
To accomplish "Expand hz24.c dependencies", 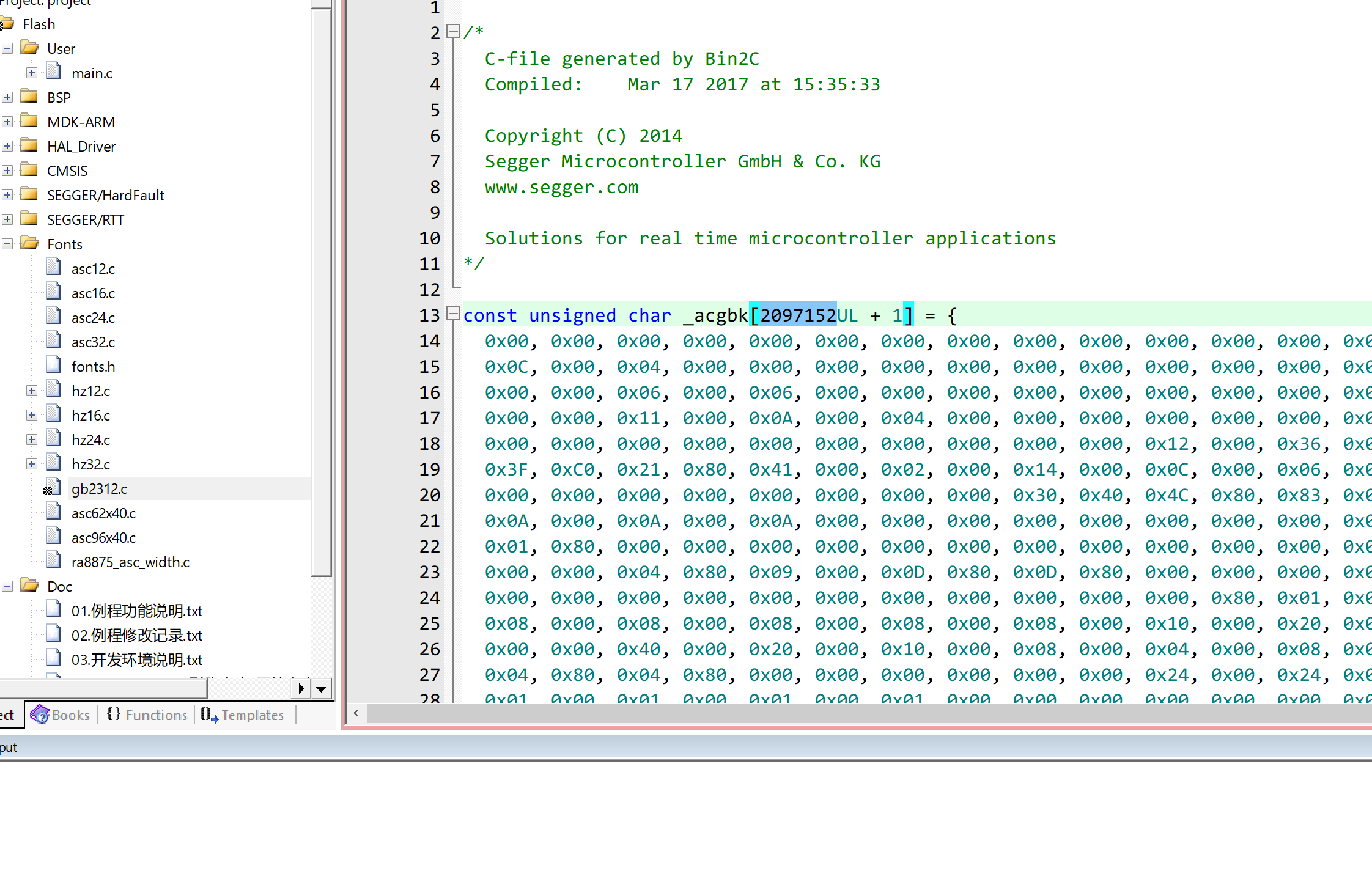I will click(32, 439).
